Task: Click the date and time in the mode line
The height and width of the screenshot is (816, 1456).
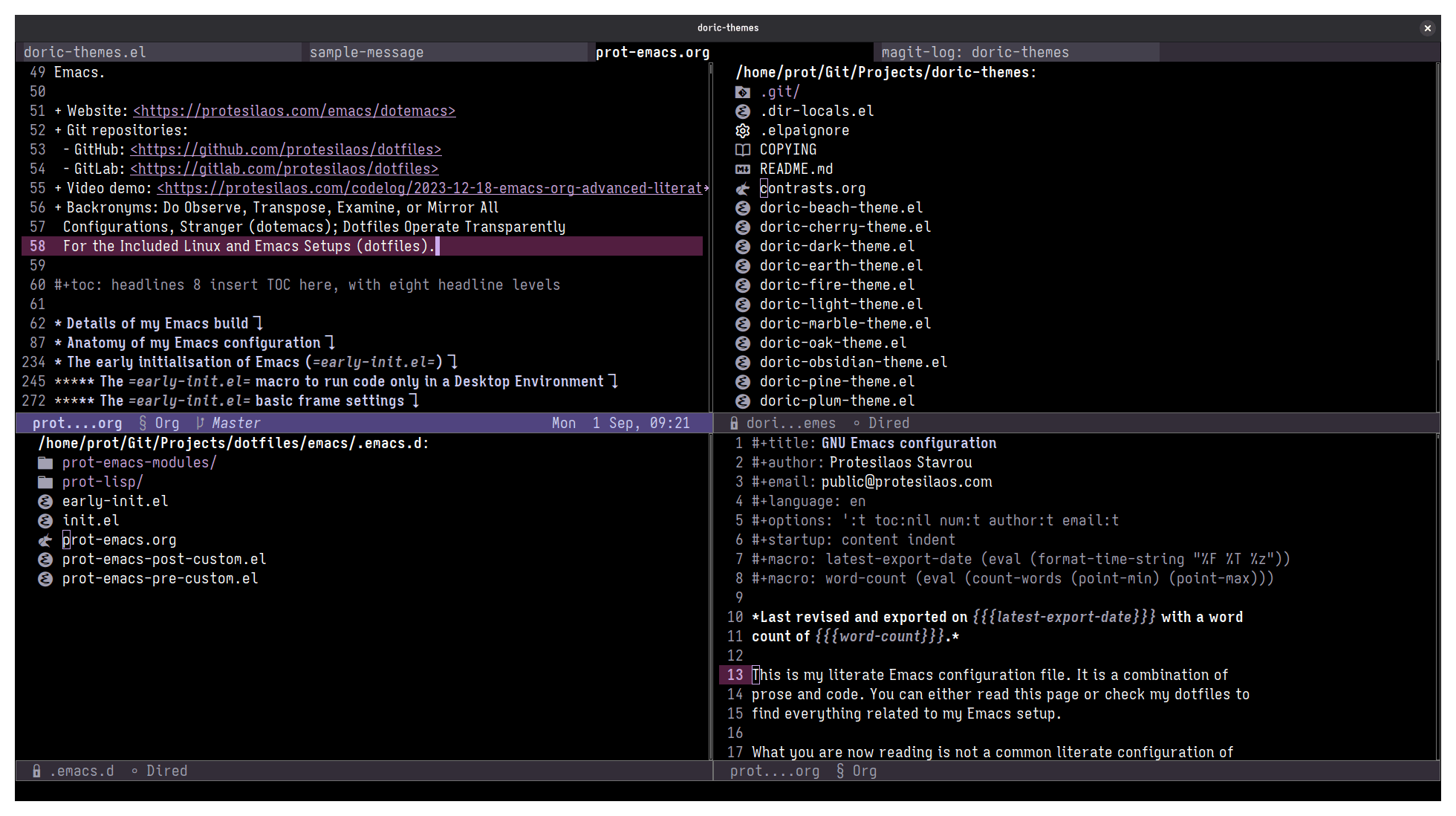Action: 621,424
